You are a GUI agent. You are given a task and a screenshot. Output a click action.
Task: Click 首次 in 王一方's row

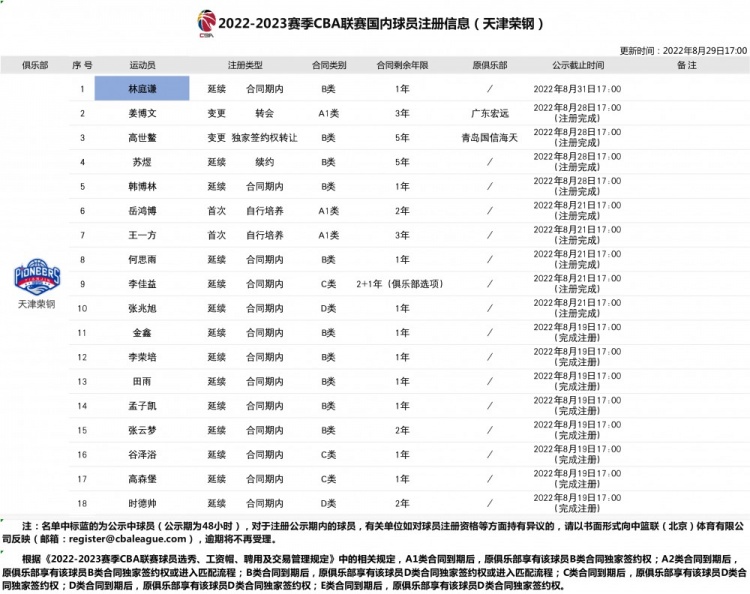point(217,235)
